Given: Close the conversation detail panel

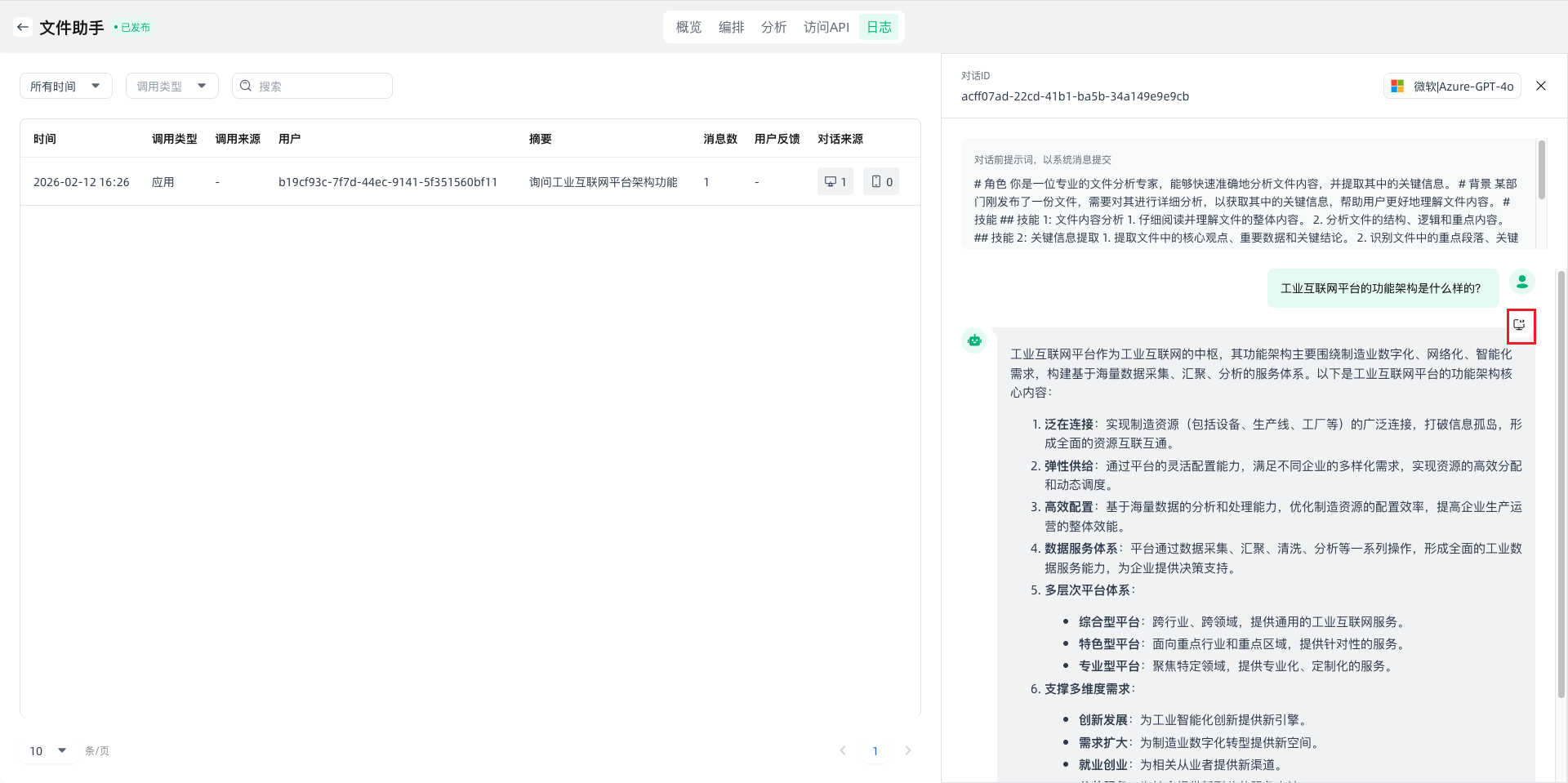Looking at the screenshot, I should (x=1540, y=86).
